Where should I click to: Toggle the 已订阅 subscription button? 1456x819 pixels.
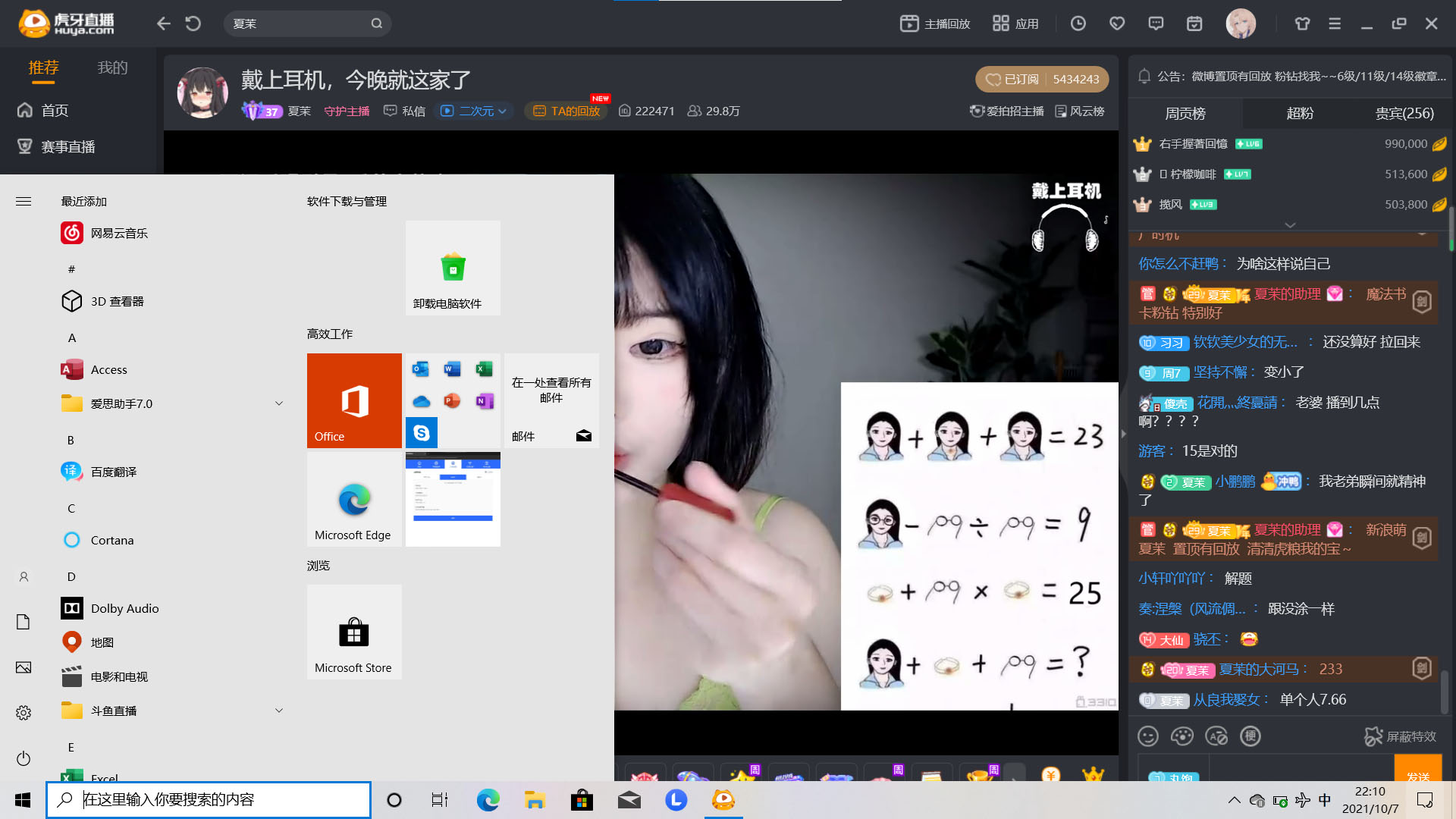[x=1012, y=79]
